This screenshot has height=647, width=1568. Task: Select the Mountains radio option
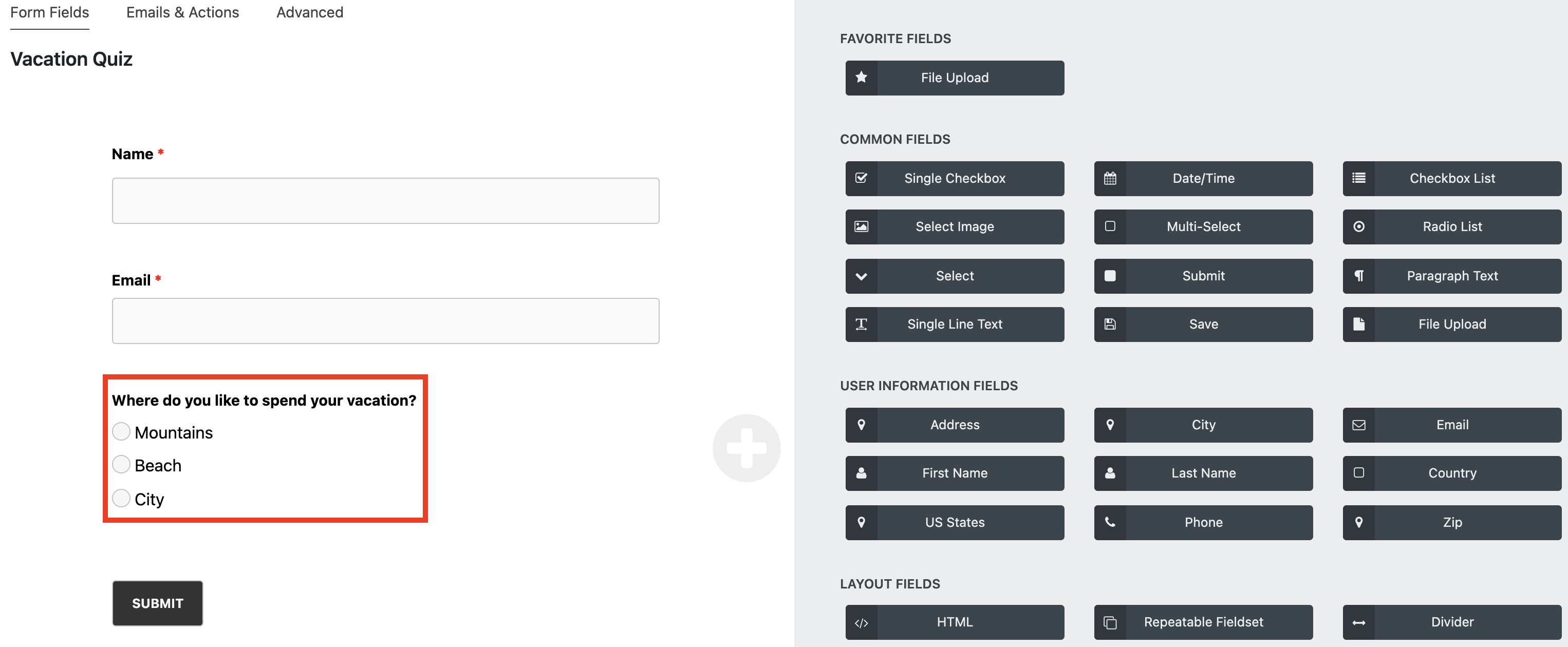(x=121, y=431)
